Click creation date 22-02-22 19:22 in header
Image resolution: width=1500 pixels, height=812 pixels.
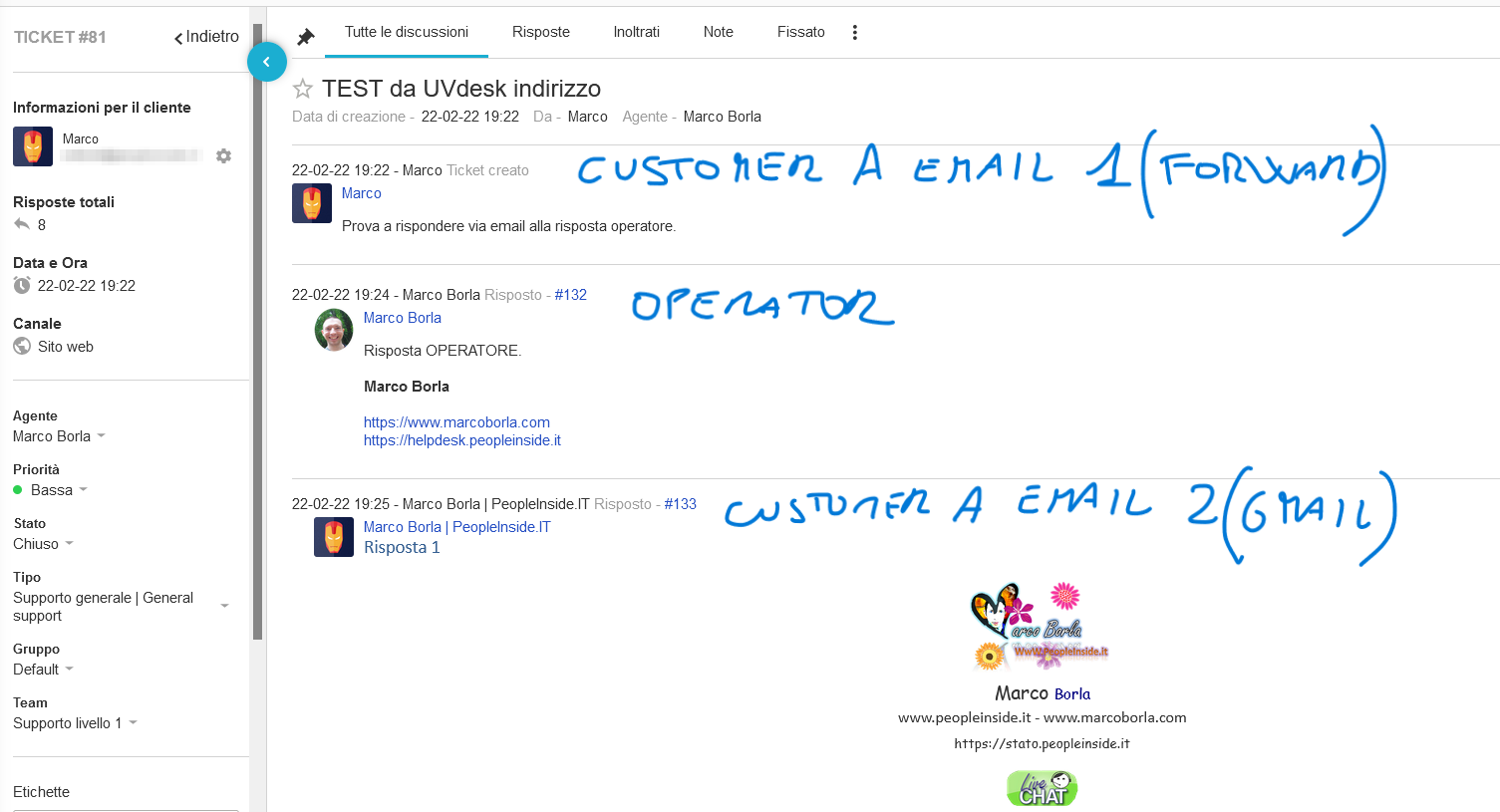pos(470,117)
